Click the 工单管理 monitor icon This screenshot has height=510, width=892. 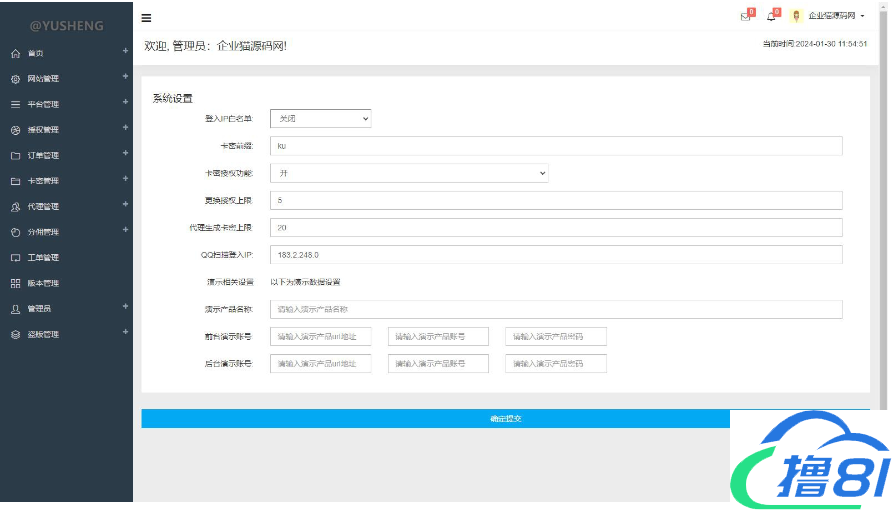coord(15,258)
